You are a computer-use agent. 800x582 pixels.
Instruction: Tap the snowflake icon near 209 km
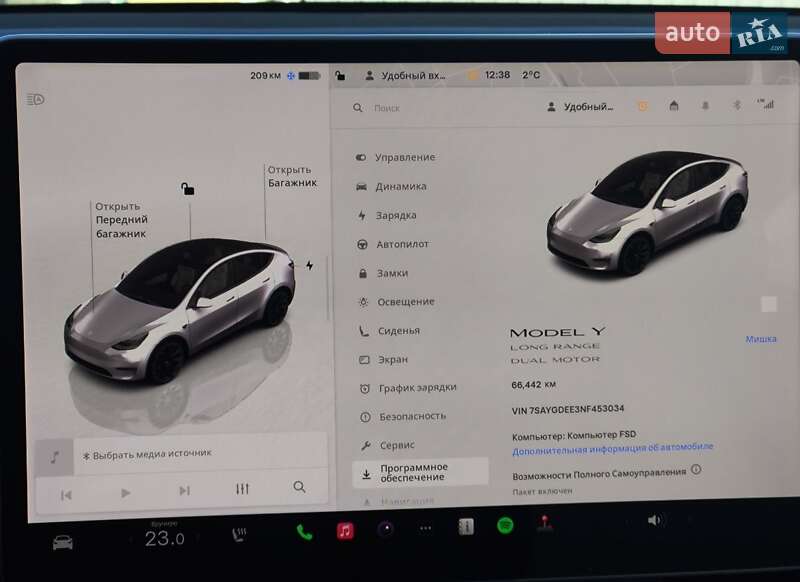[288, 73]
